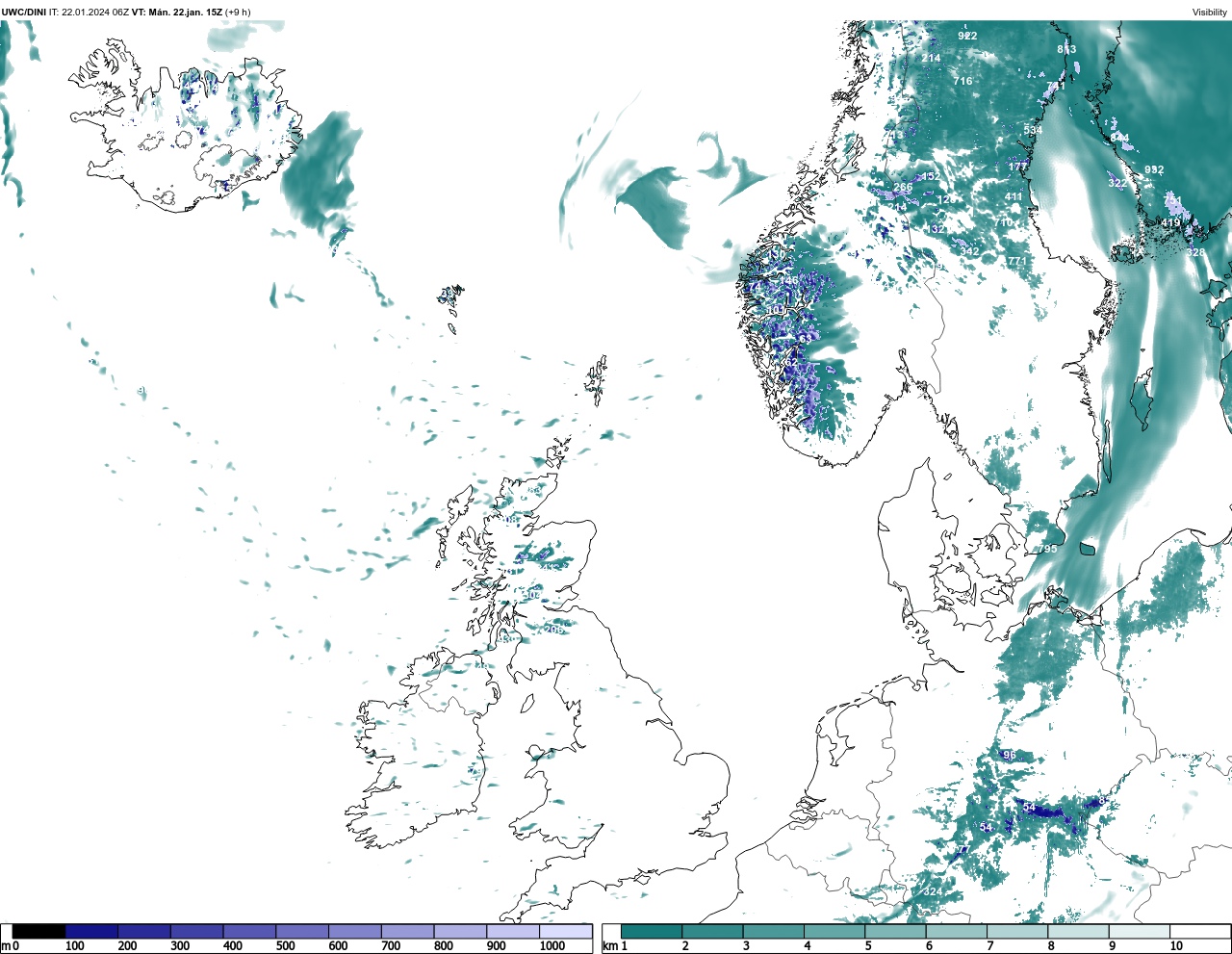
Task: Click the '328' visibility value label
Action: point(1195,253)
